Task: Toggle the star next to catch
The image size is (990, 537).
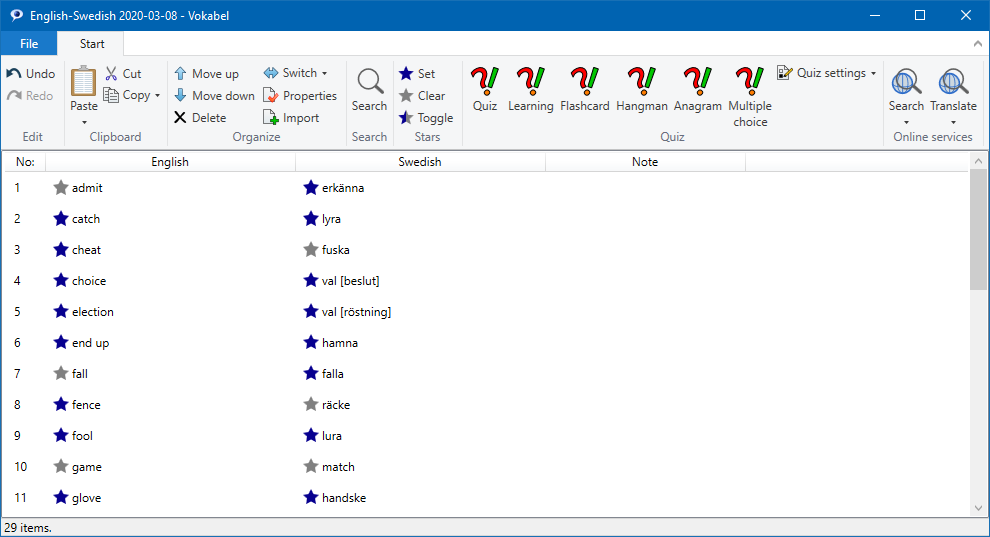Action: [x=61, y=218]
